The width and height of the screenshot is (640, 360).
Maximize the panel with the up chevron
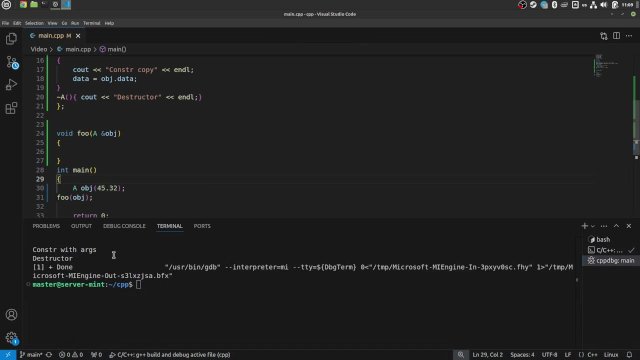(616, 226)
